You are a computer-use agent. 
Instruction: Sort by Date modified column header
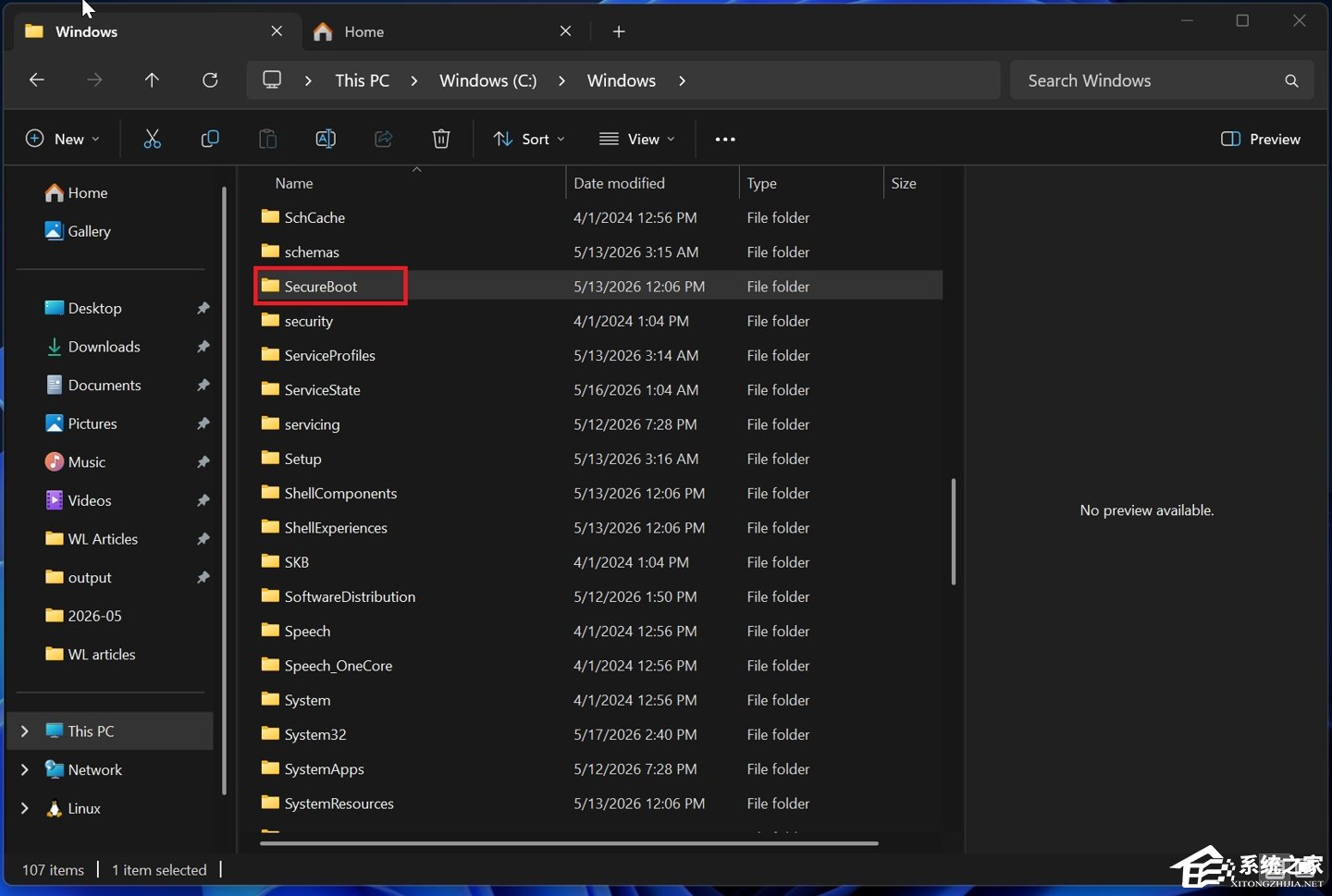click(x=619, y=183)
